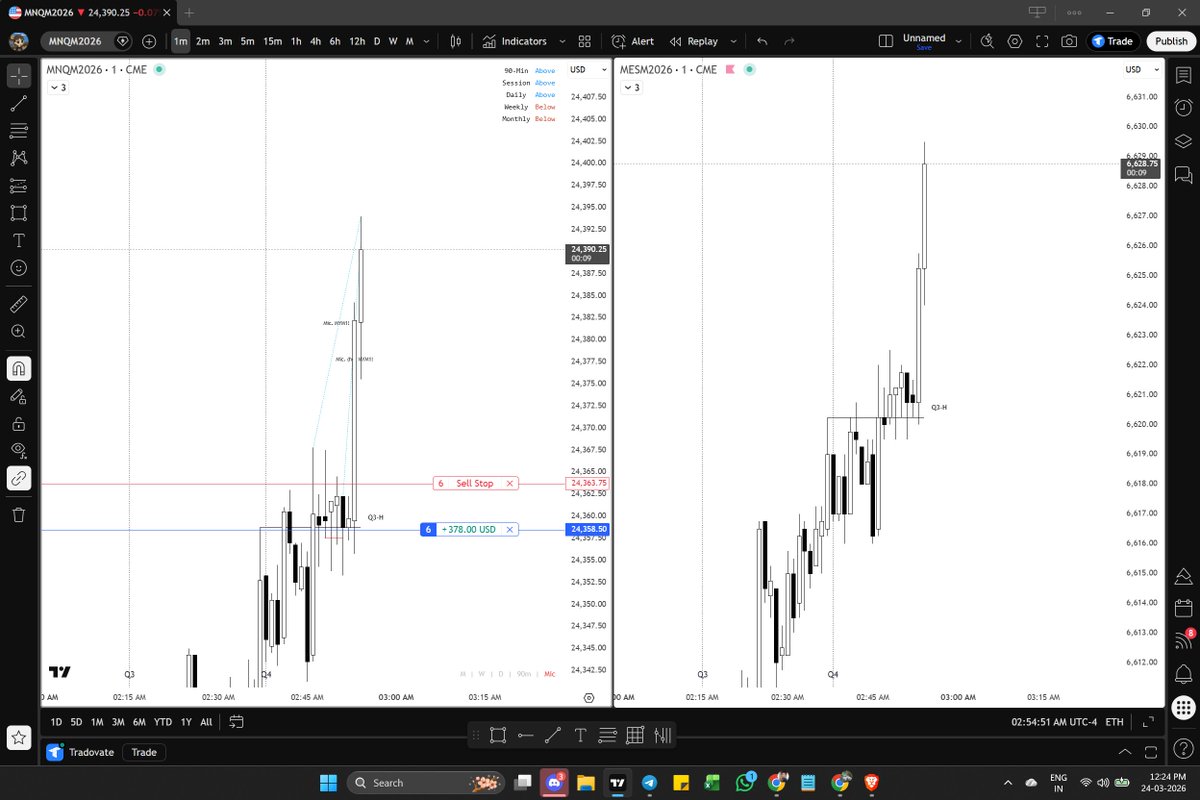
Task: Expand the timeframe interval dropdown
Action: point(428,41)
